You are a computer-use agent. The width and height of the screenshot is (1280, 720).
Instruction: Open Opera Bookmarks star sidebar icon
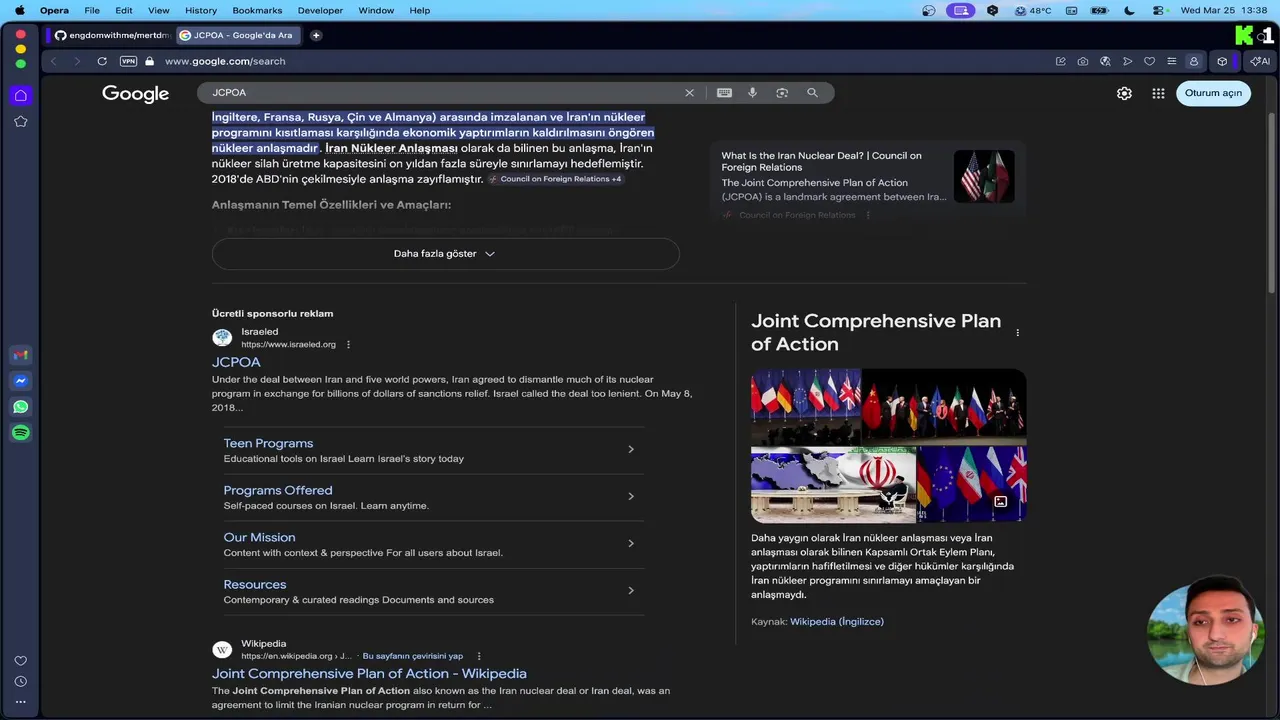coord(20,121)
